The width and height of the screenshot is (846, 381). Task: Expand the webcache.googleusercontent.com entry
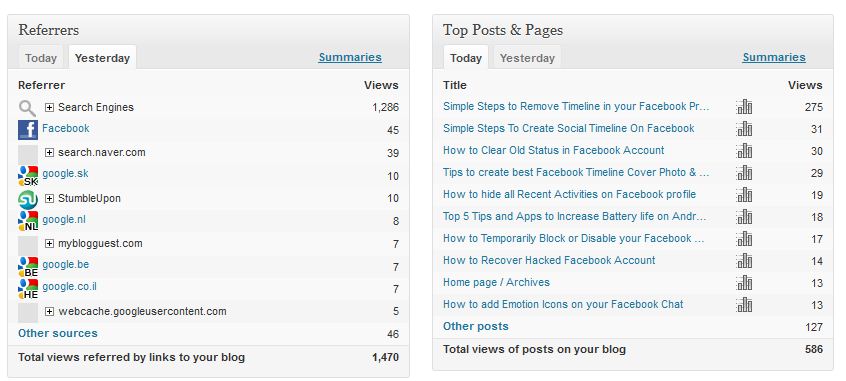(x=50, y=311)
